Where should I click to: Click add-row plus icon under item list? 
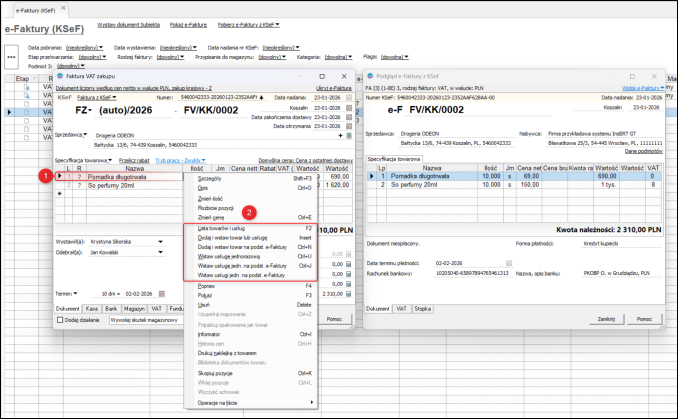(59, 194)
